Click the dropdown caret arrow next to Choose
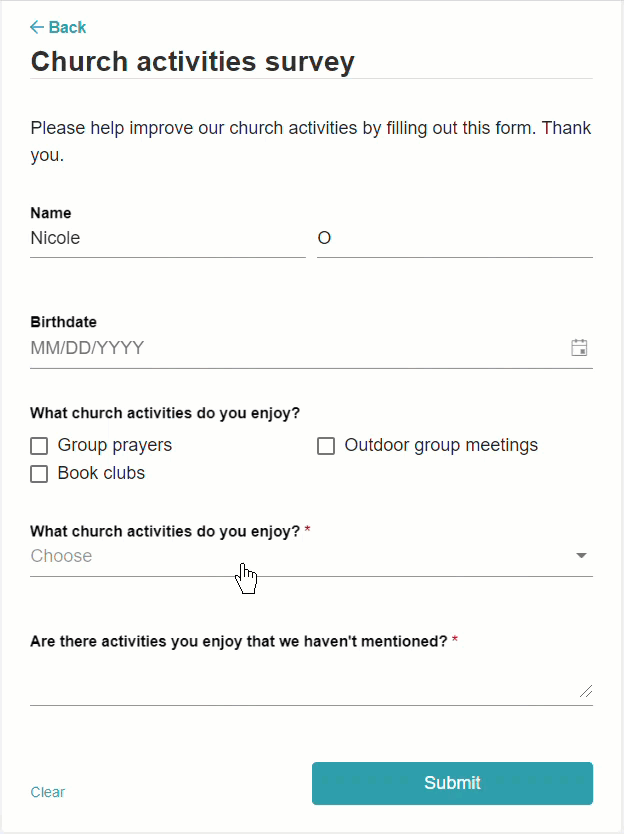Viewport: 624px width, 834px height. click(x=581, y=556)
